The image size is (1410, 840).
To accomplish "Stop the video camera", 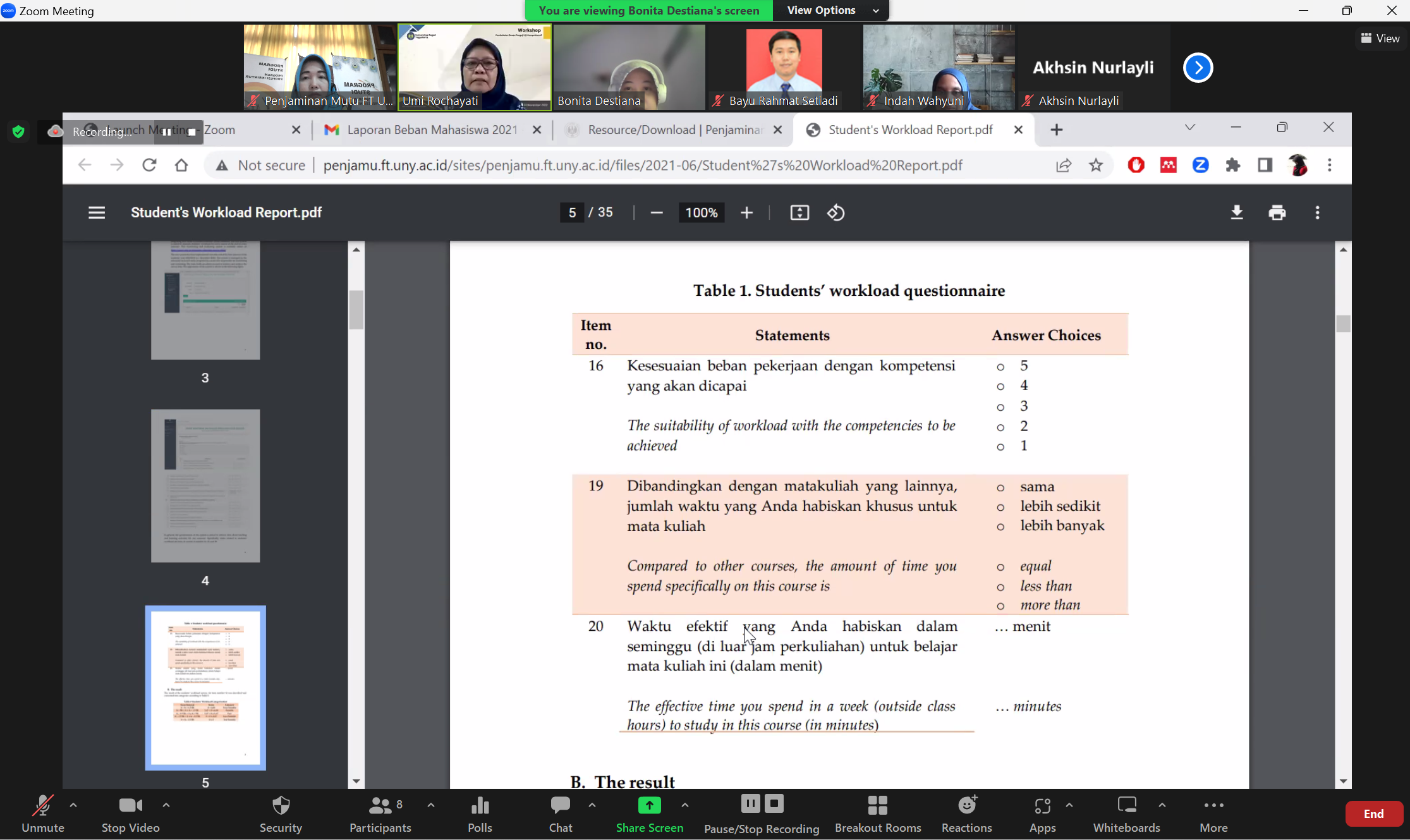I will click(x=130, y=813).
